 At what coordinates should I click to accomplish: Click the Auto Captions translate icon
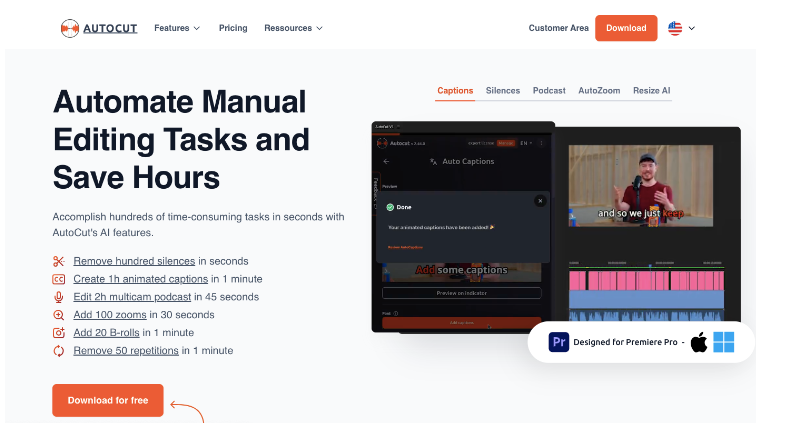tap(433, 162)
